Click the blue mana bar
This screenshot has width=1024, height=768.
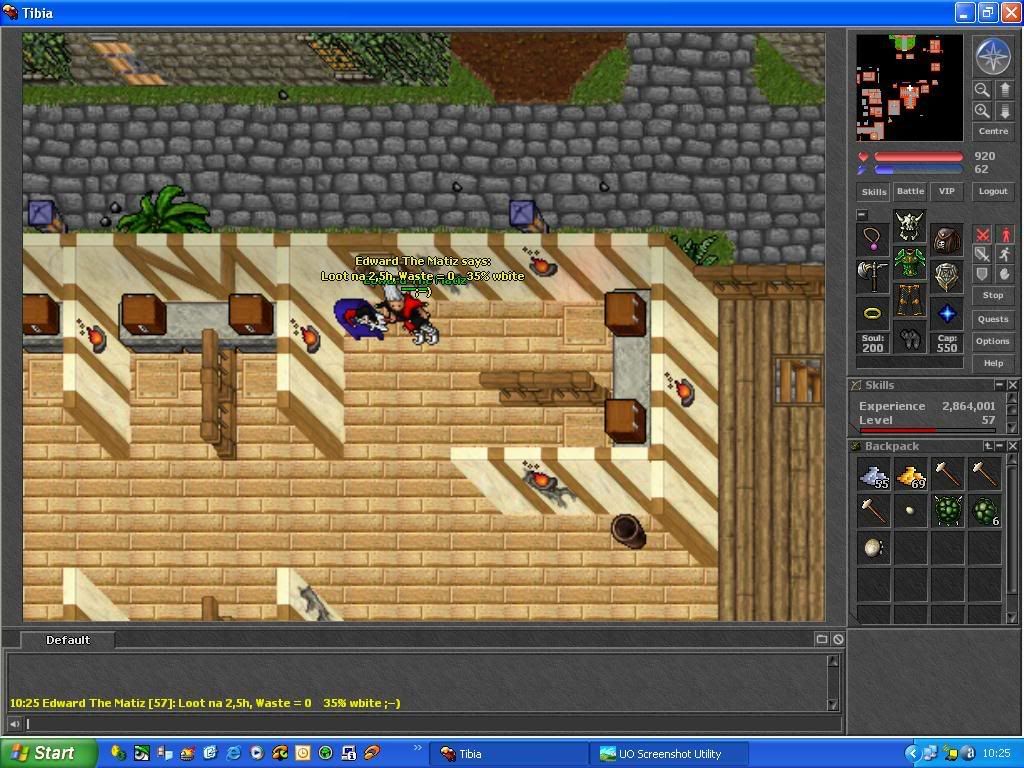coord(918,170)
